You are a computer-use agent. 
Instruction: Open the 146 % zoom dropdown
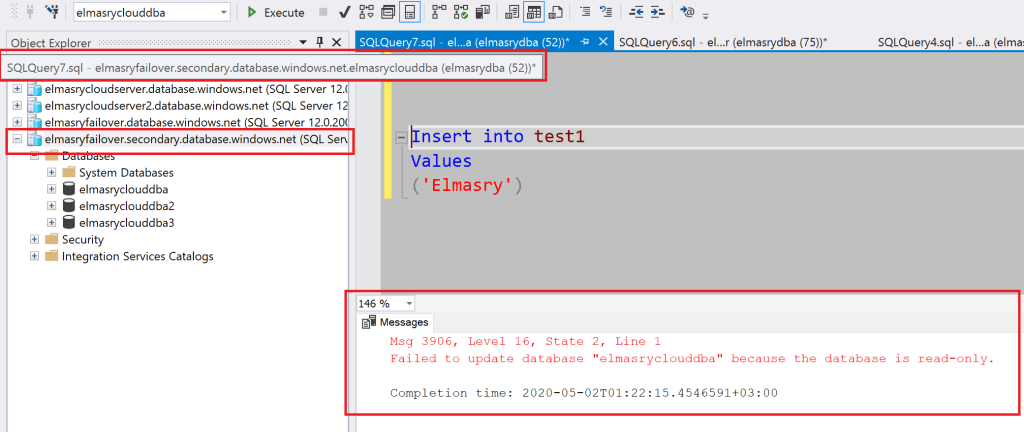point(409,303)
